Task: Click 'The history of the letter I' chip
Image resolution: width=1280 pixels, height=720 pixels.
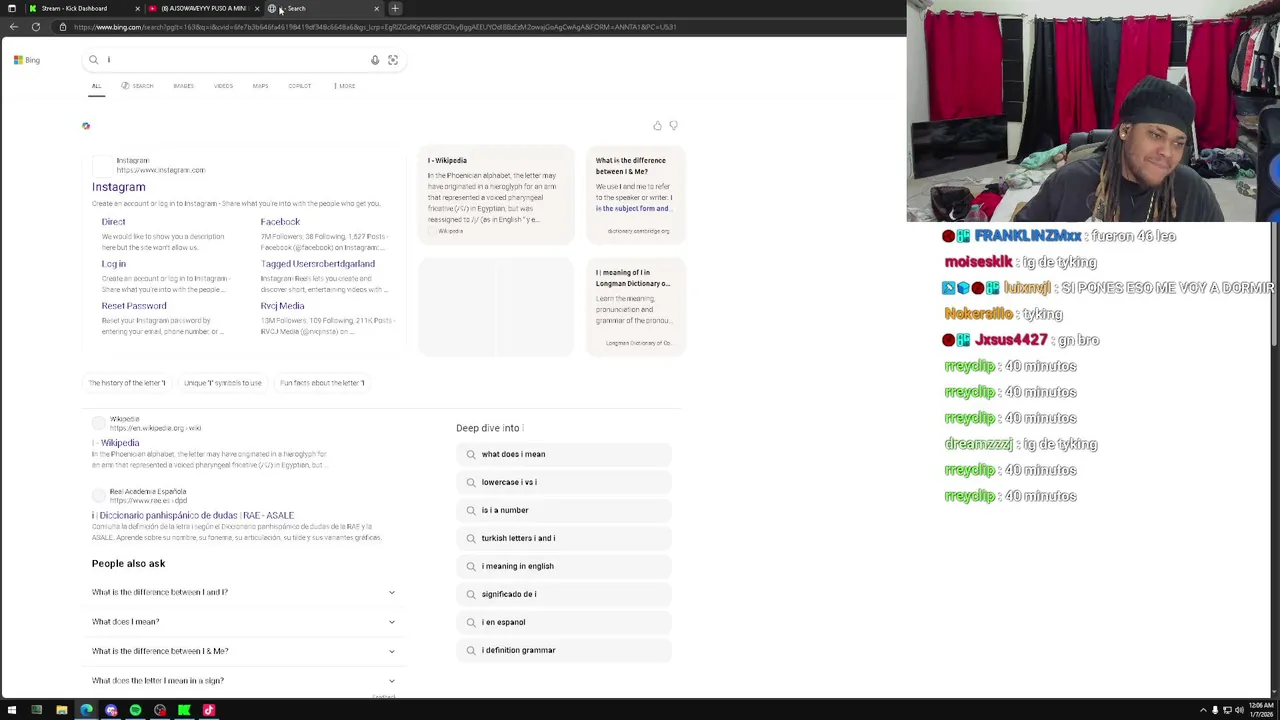Action: pyautogui.click(x=127, y=383)
